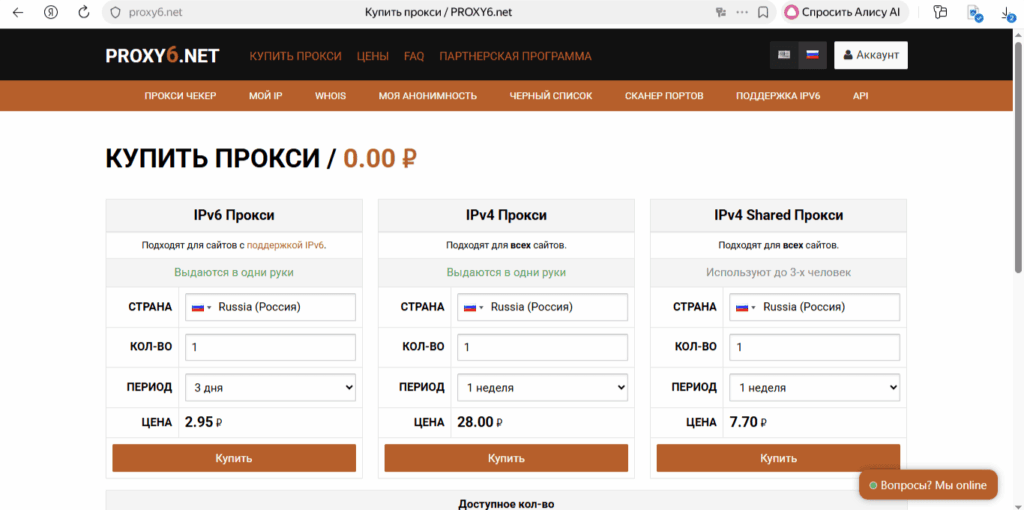This screenshot has height=510, width=1024.
Task: Follow the поддержкой IPv6 link
Action: (285, 246)
